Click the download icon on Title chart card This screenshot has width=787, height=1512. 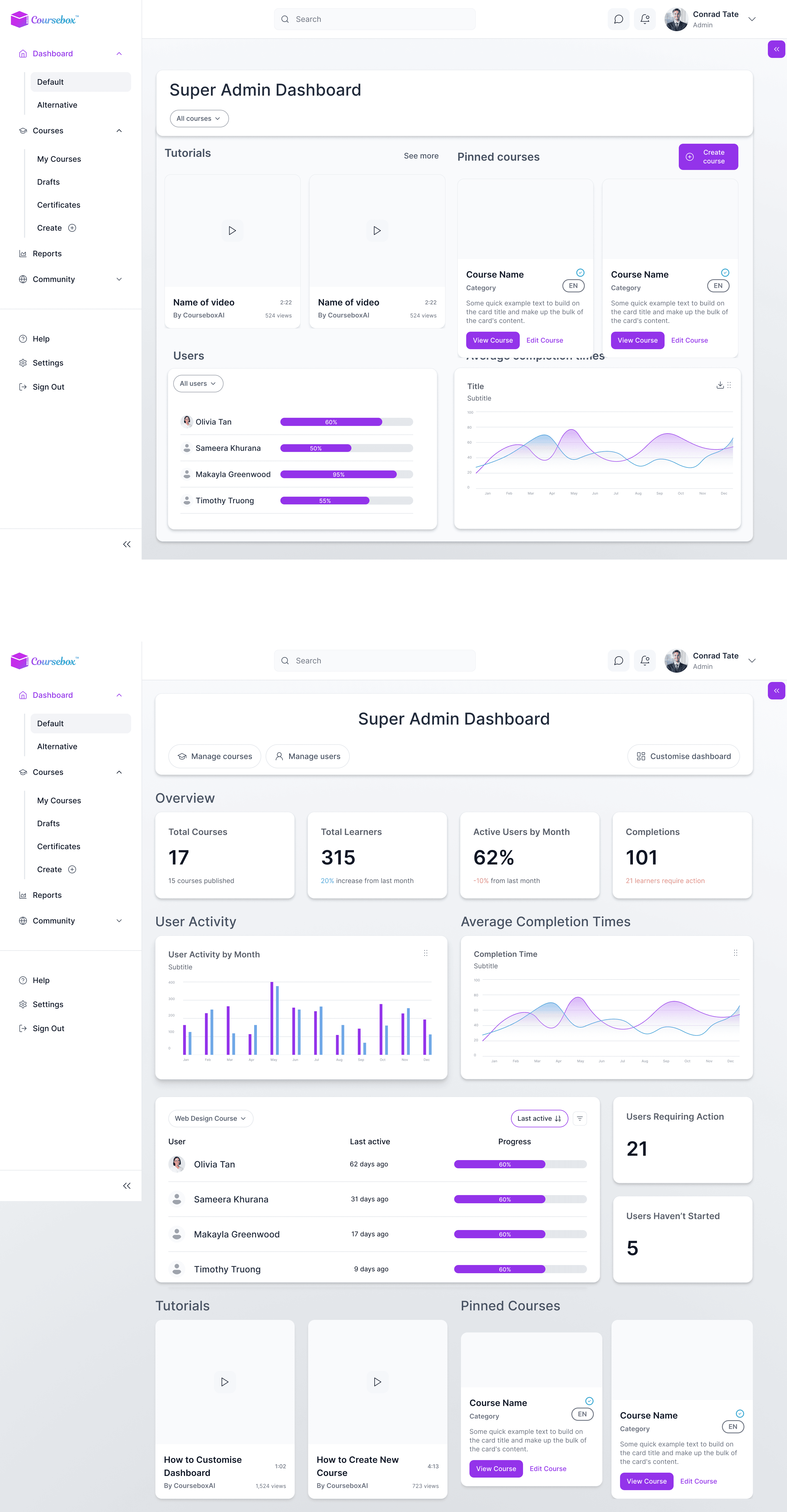(x=720, y=385)
